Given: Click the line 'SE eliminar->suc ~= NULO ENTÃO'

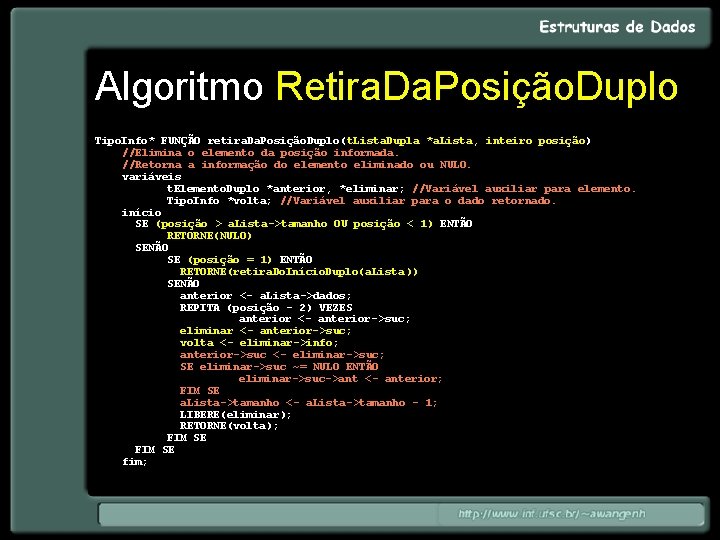Looking at the screenshot, I should pyautogui.click(x=279, y=366).
